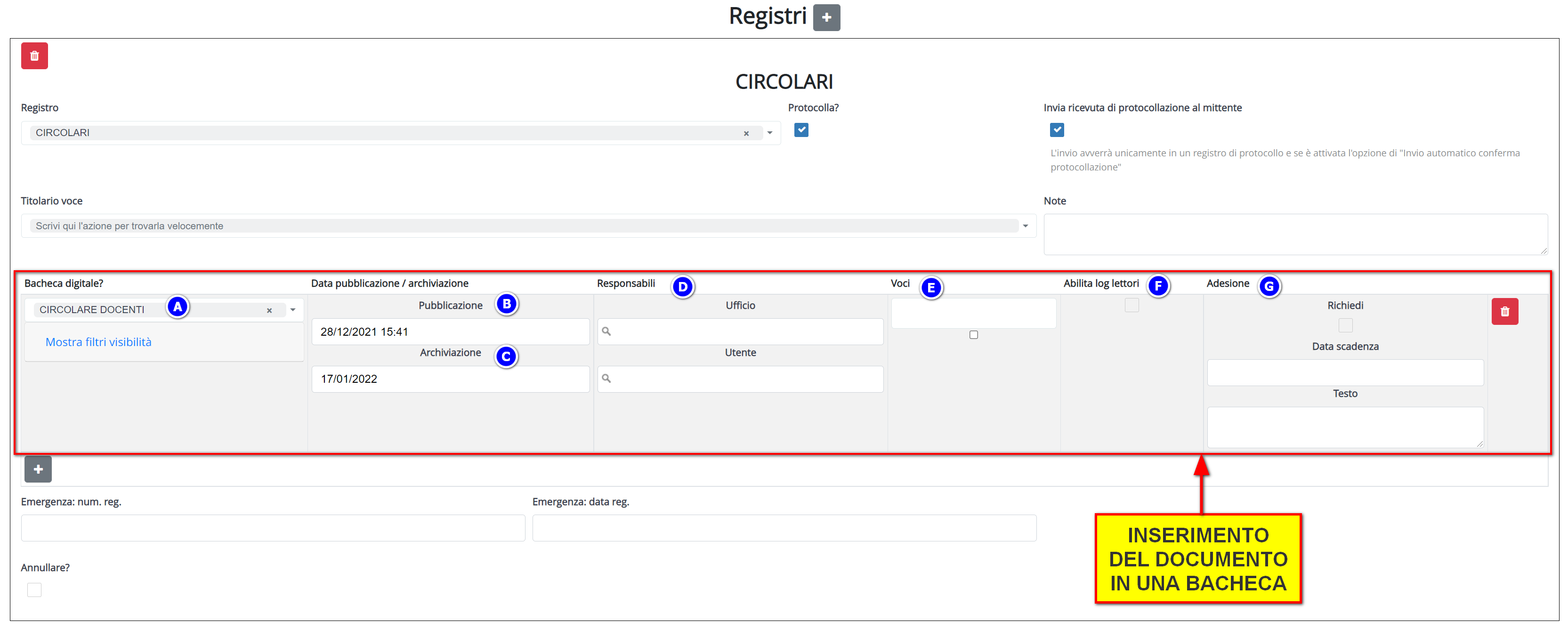This screenshot has width=1568, height=629.
Task: Click the search icon in Ufficio field
Action: [x=606, y=332]
